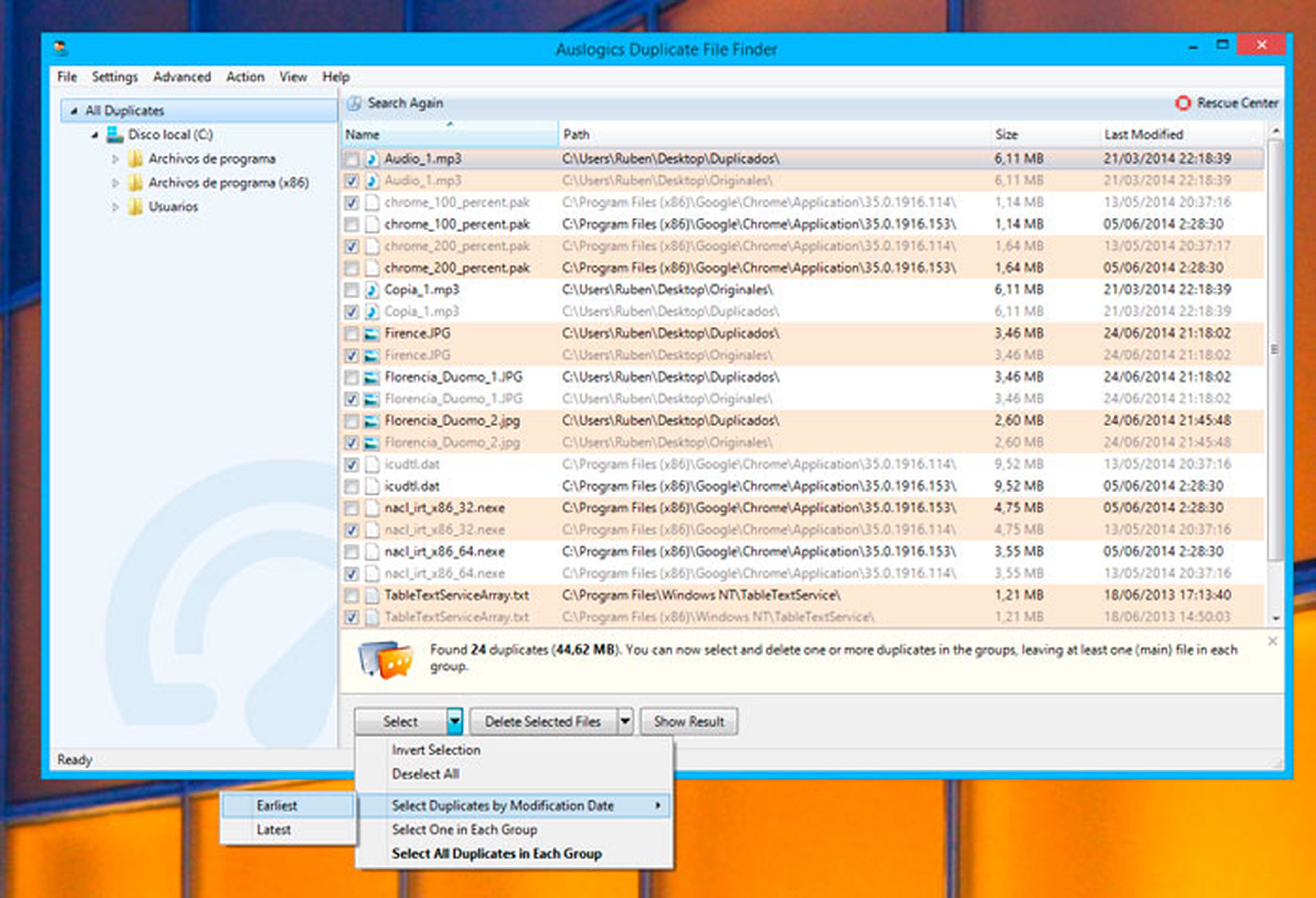The image size is (1316, 898).
Task: Click the Disco local (C:) drive icon
Action: click(115, 135)
